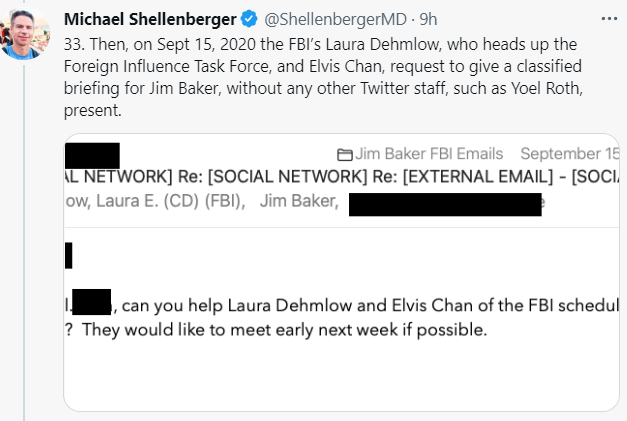This screenshot has width=627, height=421.
Task: Click the folder icon beside Jim Baker FBI Emails
Action: tap(345, 155)
